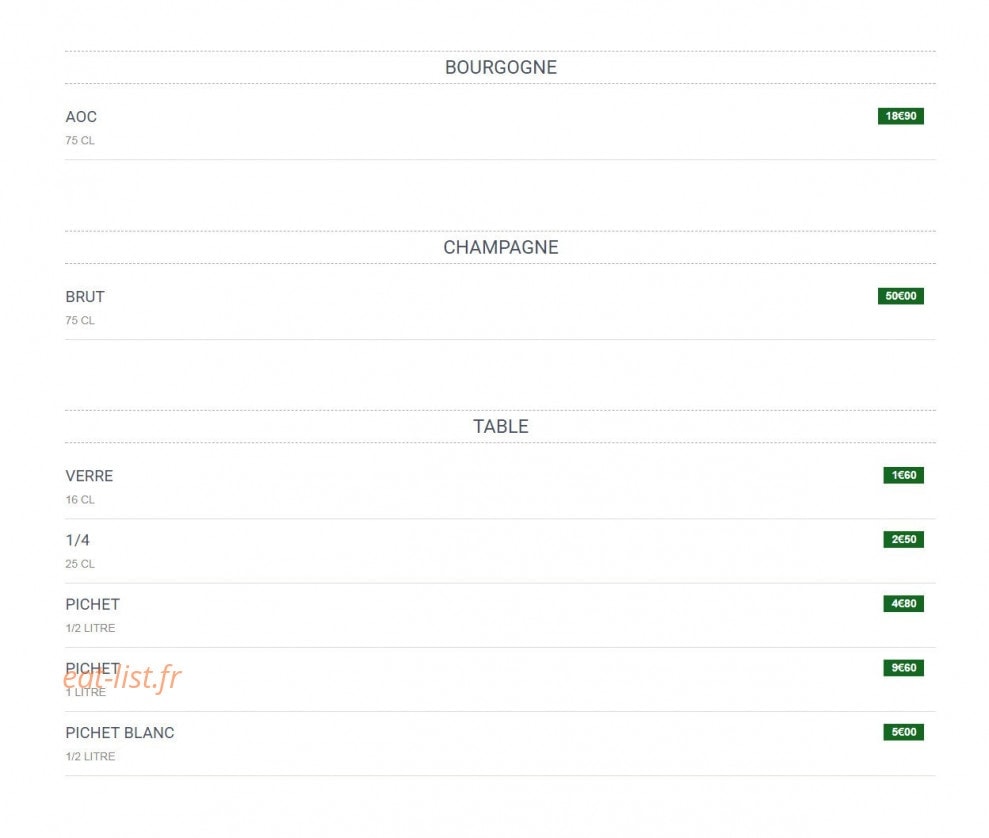989x838 pixels.
Task: Click the 2€50 price badge
Action: (x=903, y=540)
